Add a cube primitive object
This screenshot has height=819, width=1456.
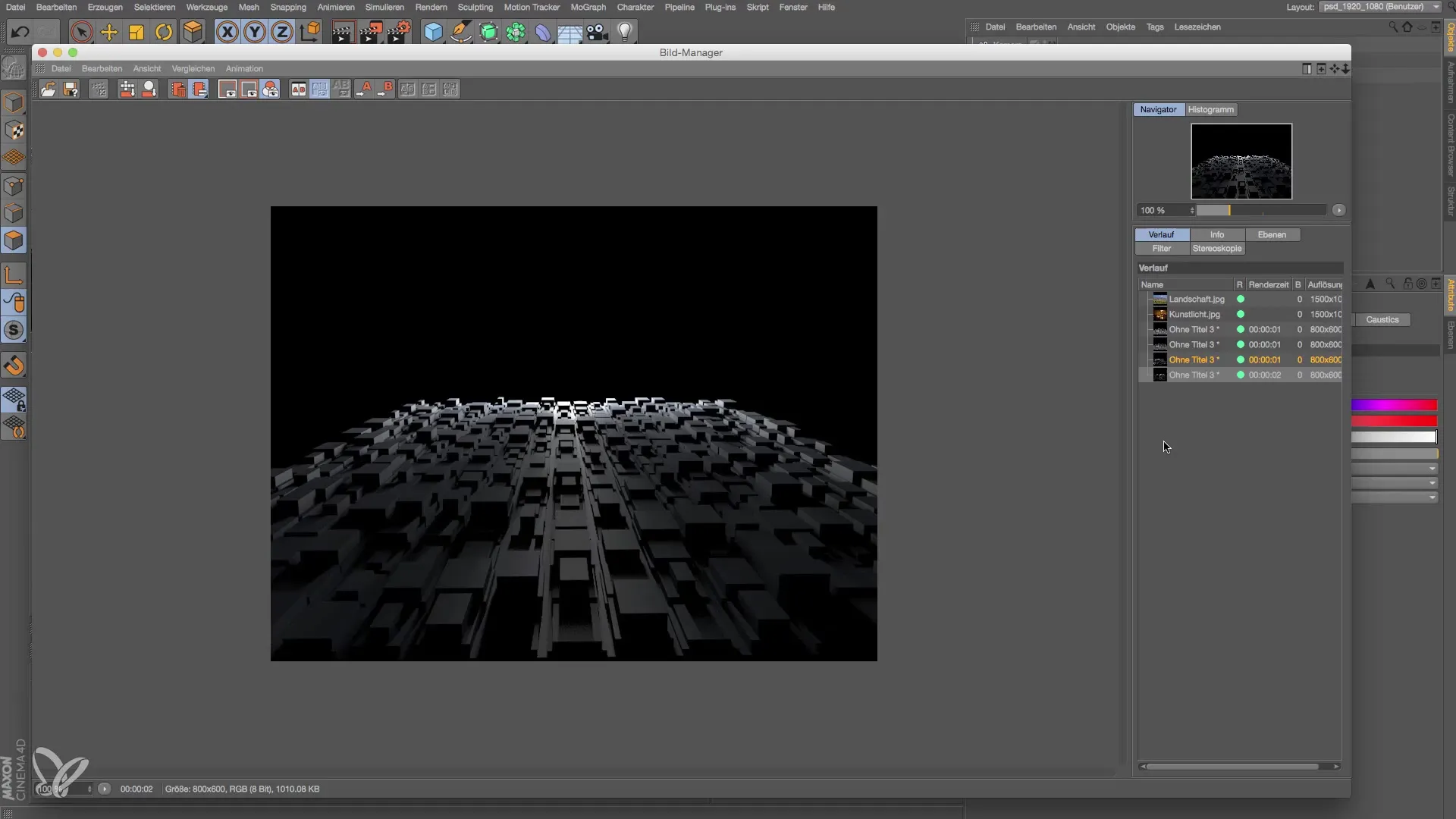[x=433, y=32]
